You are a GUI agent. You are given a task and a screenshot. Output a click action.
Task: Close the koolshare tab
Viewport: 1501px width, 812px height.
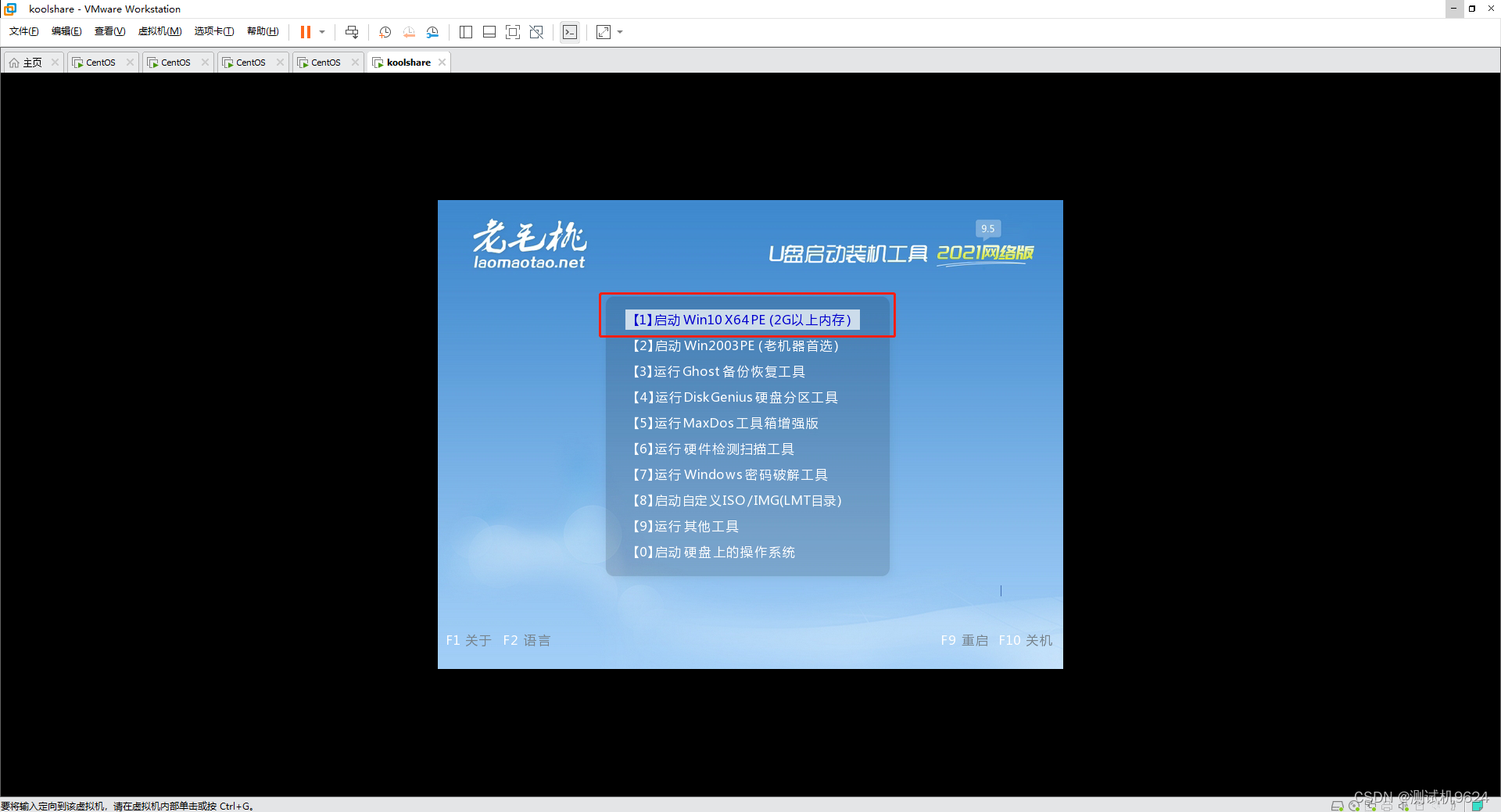point(442,63)
